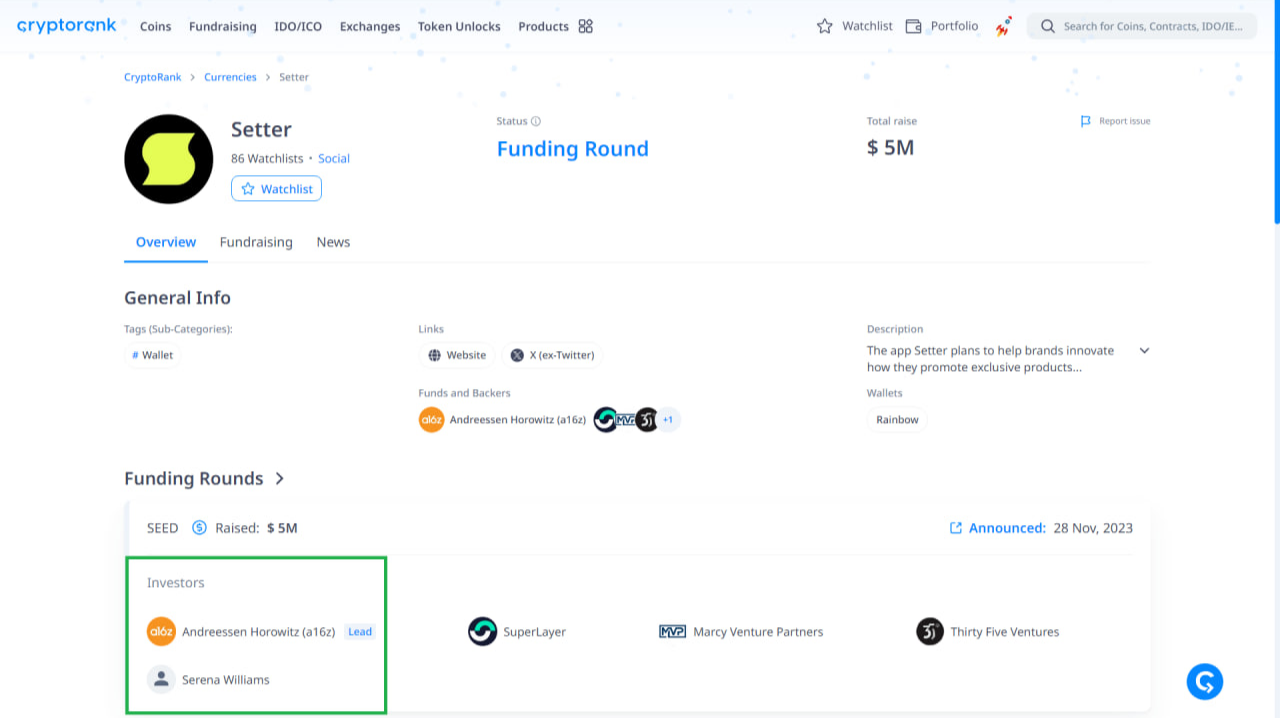This screenshot has height=718, width=1280.
Task: Click the Lead badge next to a16z
Action: [x=360, y=632]
